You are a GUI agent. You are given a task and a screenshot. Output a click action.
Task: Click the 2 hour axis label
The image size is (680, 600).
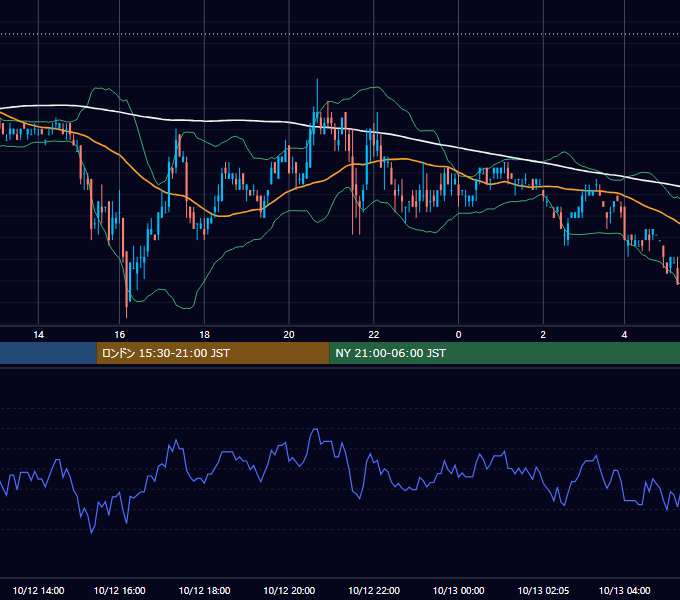click(x=543, y=335)
